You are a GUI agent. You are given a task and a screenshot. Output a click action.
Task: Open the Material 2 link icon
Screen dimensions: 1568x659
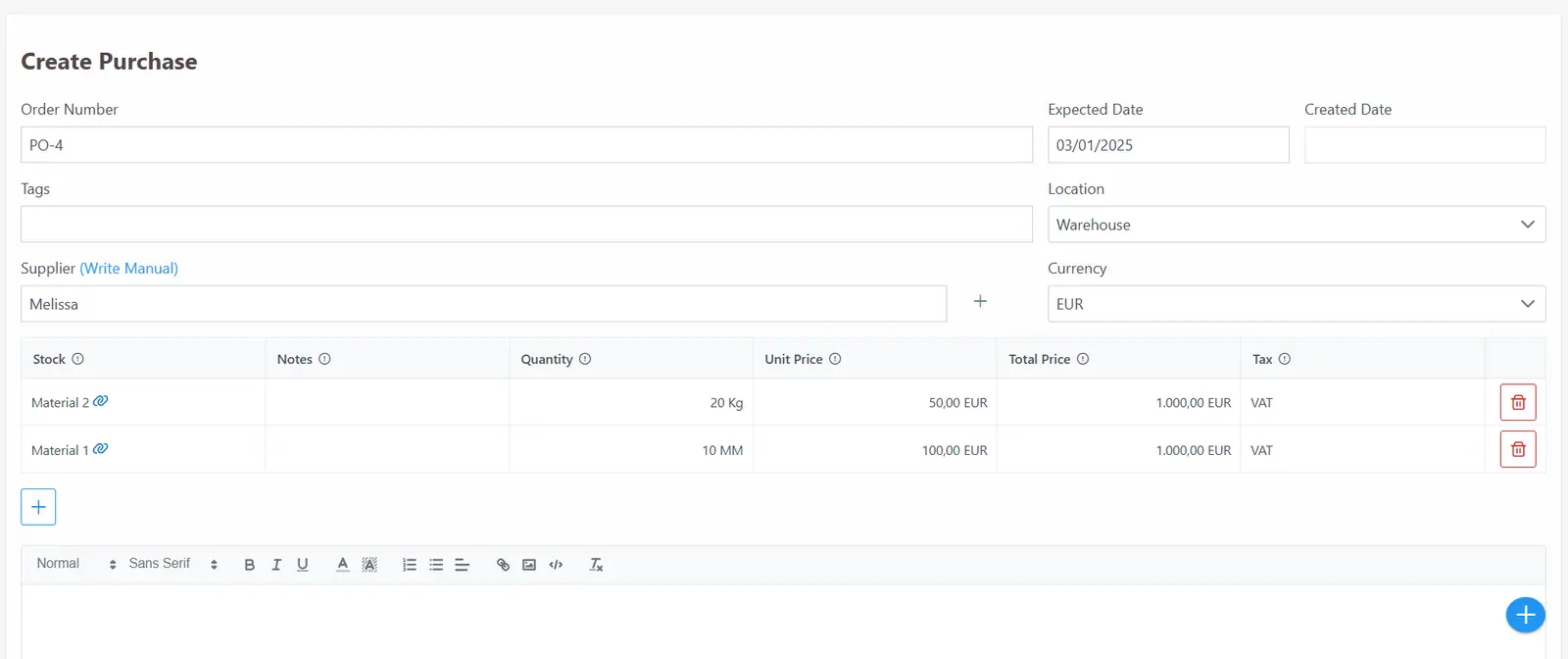[100, 401]
